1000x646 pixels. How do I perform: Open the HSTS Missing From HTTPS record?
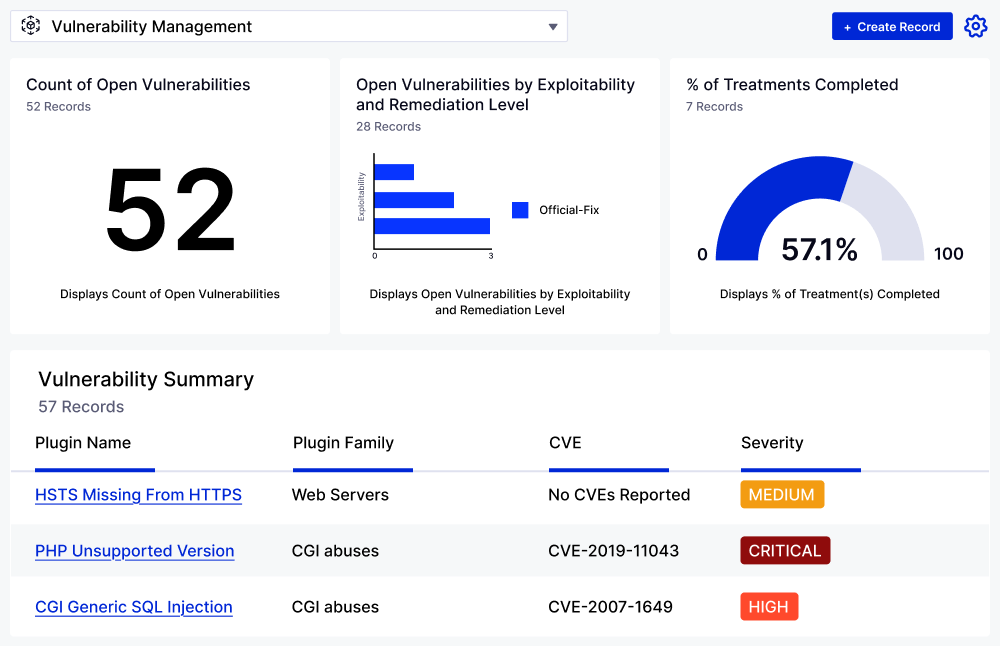(x=138, y=495)
